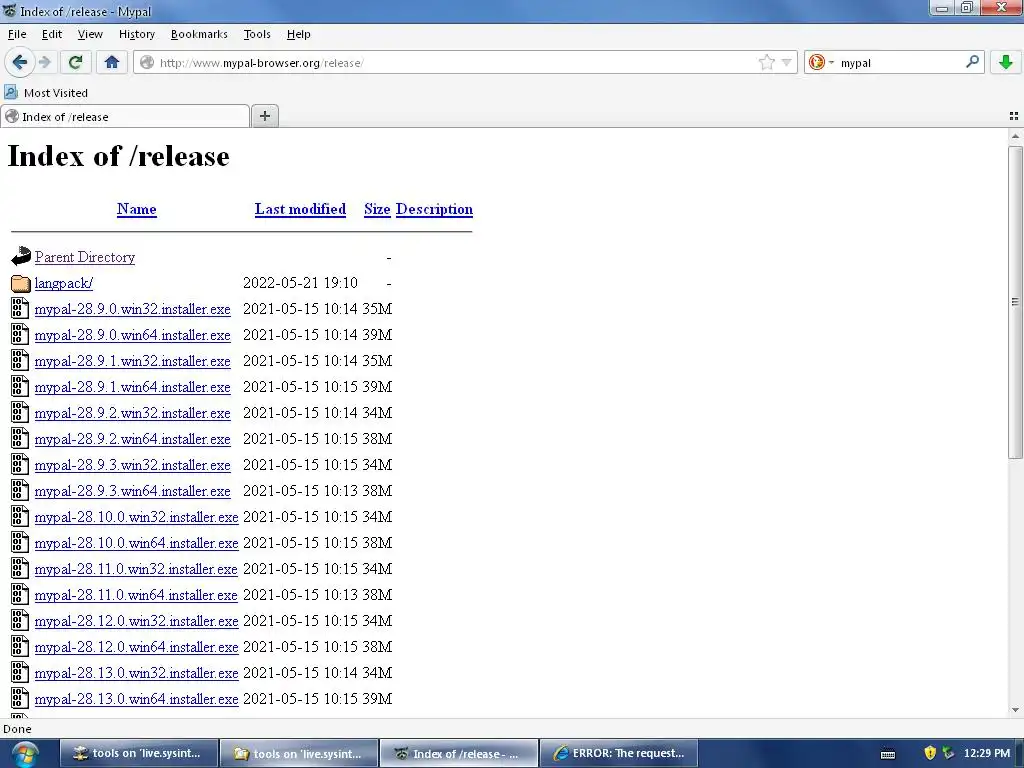This screenshot has height=768, width=1024.
Task: Click the scrollbar down arrow
Action: click(x=1015, y=710)
